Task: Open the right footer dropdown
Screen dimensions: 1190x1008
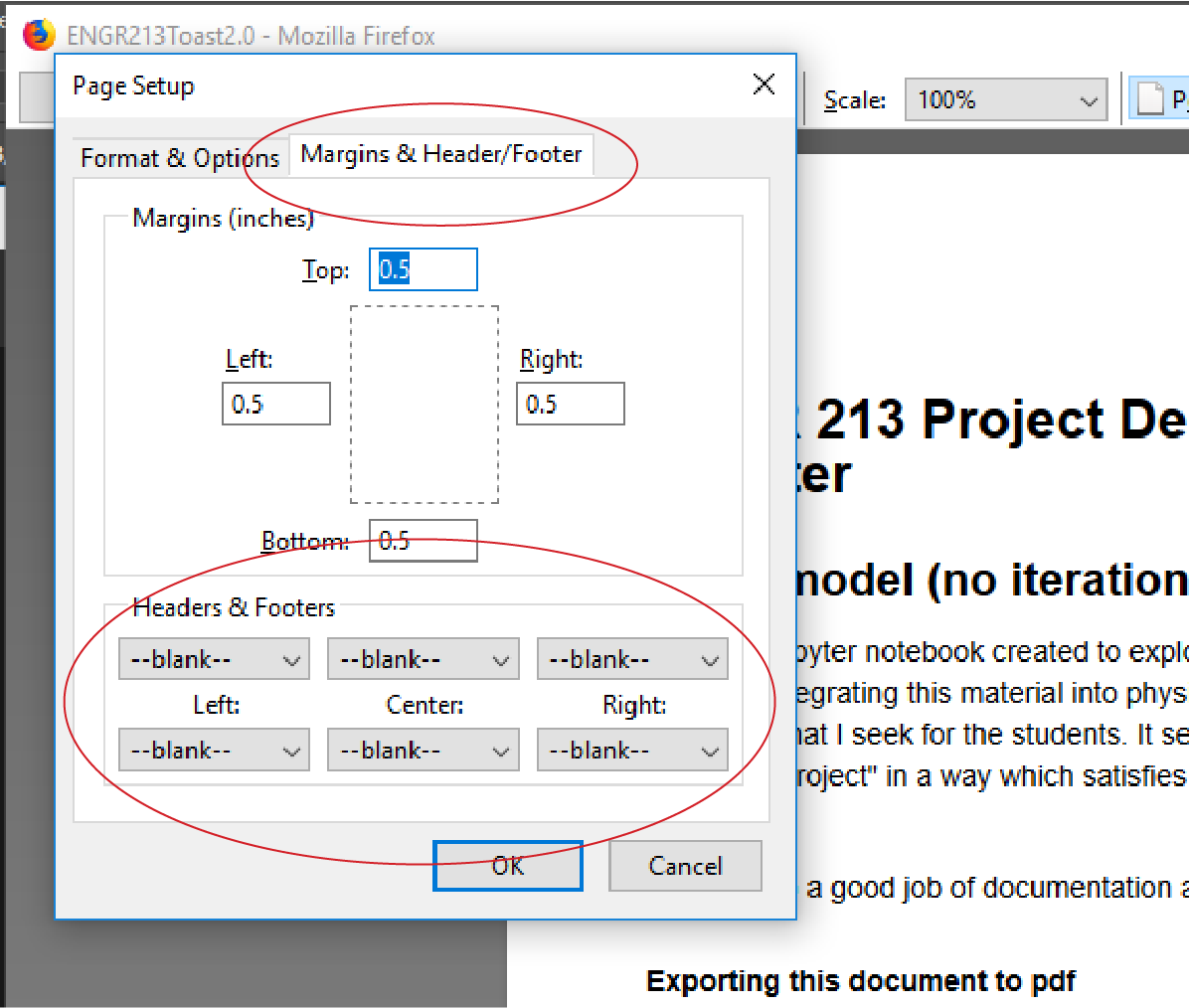Action: [632, 751]
